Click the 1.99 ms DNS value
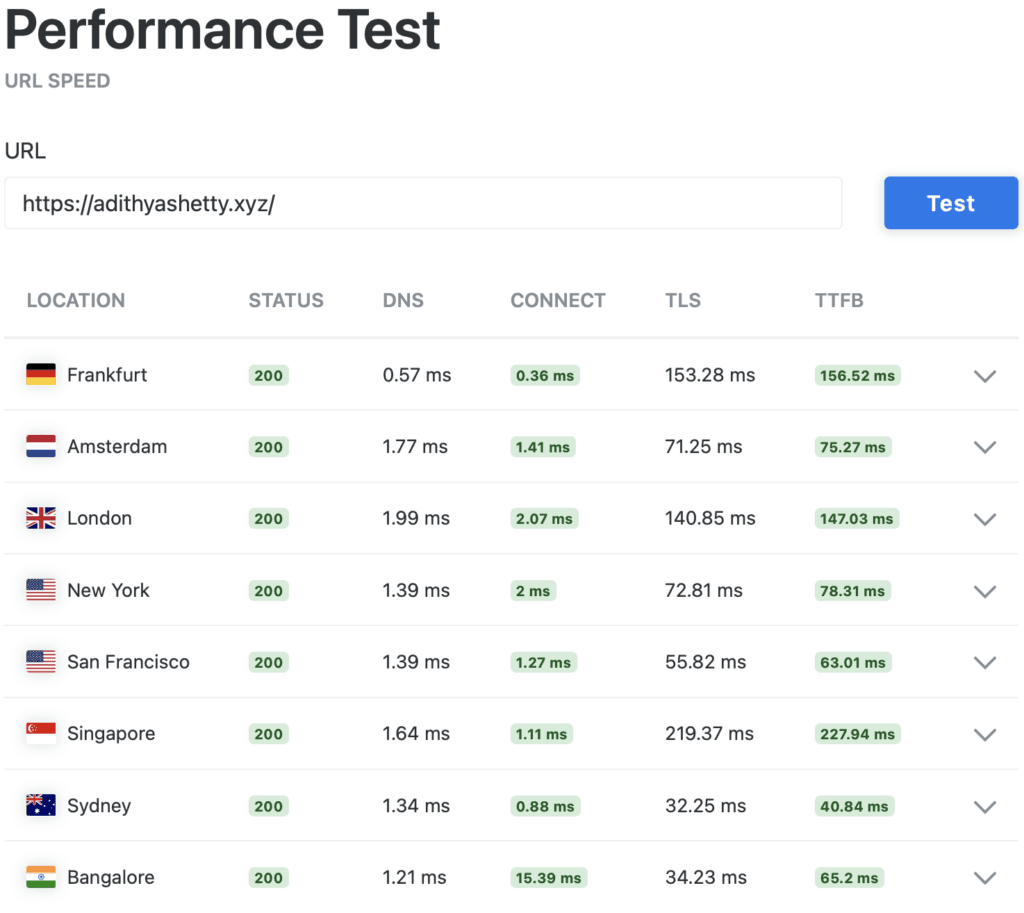Screen dimensions: 1024x913 416,519
